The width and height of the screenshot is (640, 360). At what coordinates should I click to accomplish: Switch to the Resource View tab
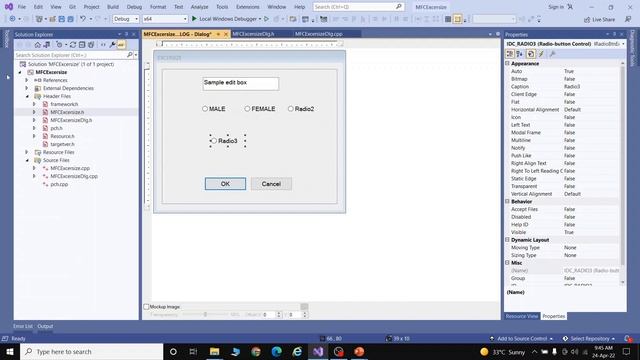[x=522, y=316]
